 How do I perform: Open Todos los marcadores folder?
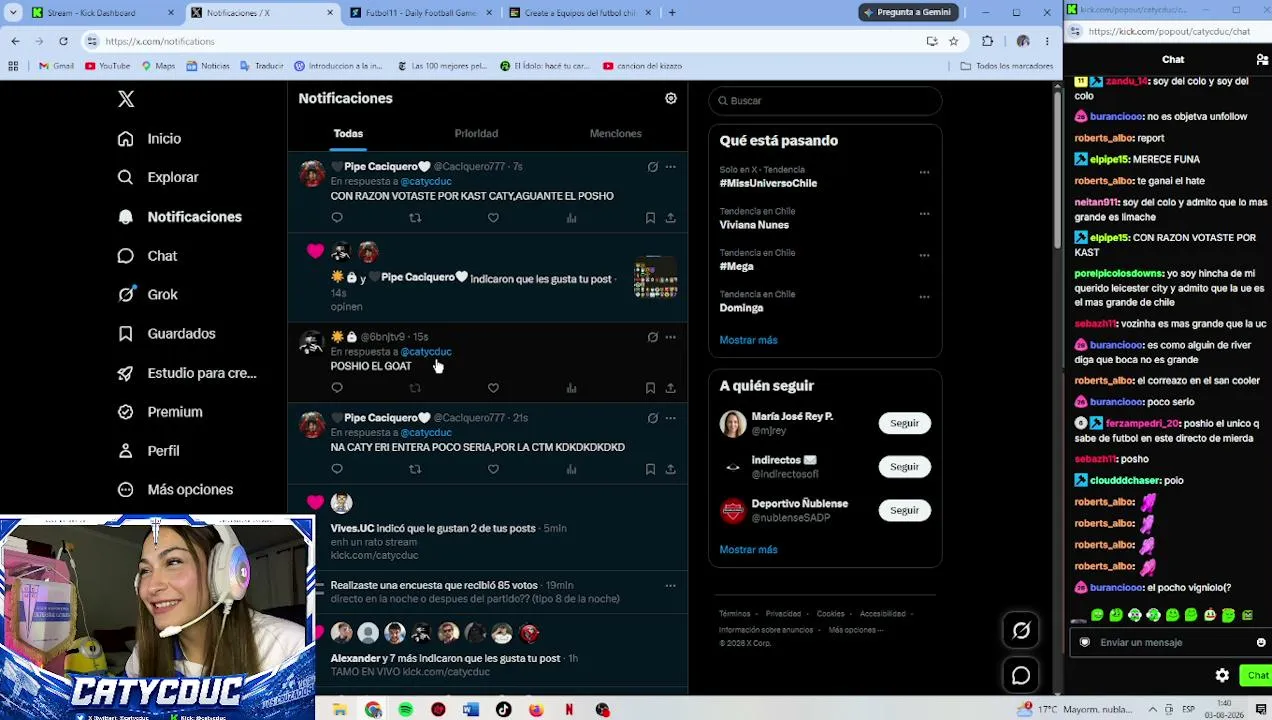pyautogui.click(x=1006, y=66)
